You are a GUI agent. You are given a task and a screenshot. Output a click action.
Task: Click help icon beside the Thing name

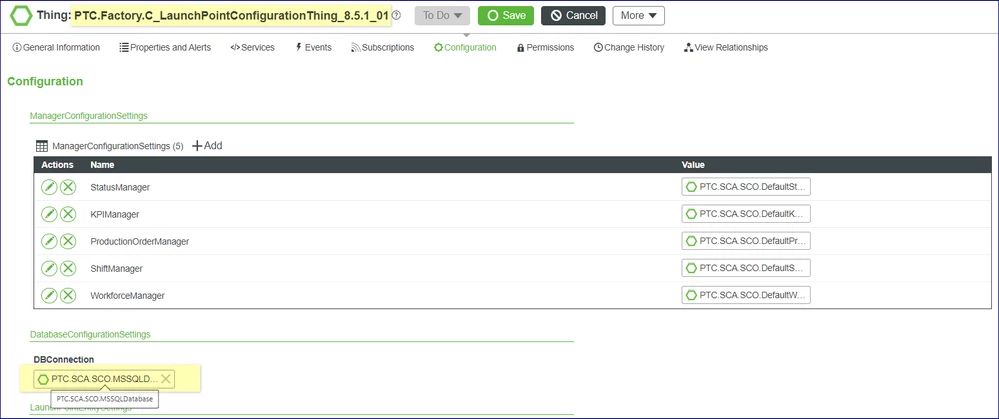pos(396,15)
